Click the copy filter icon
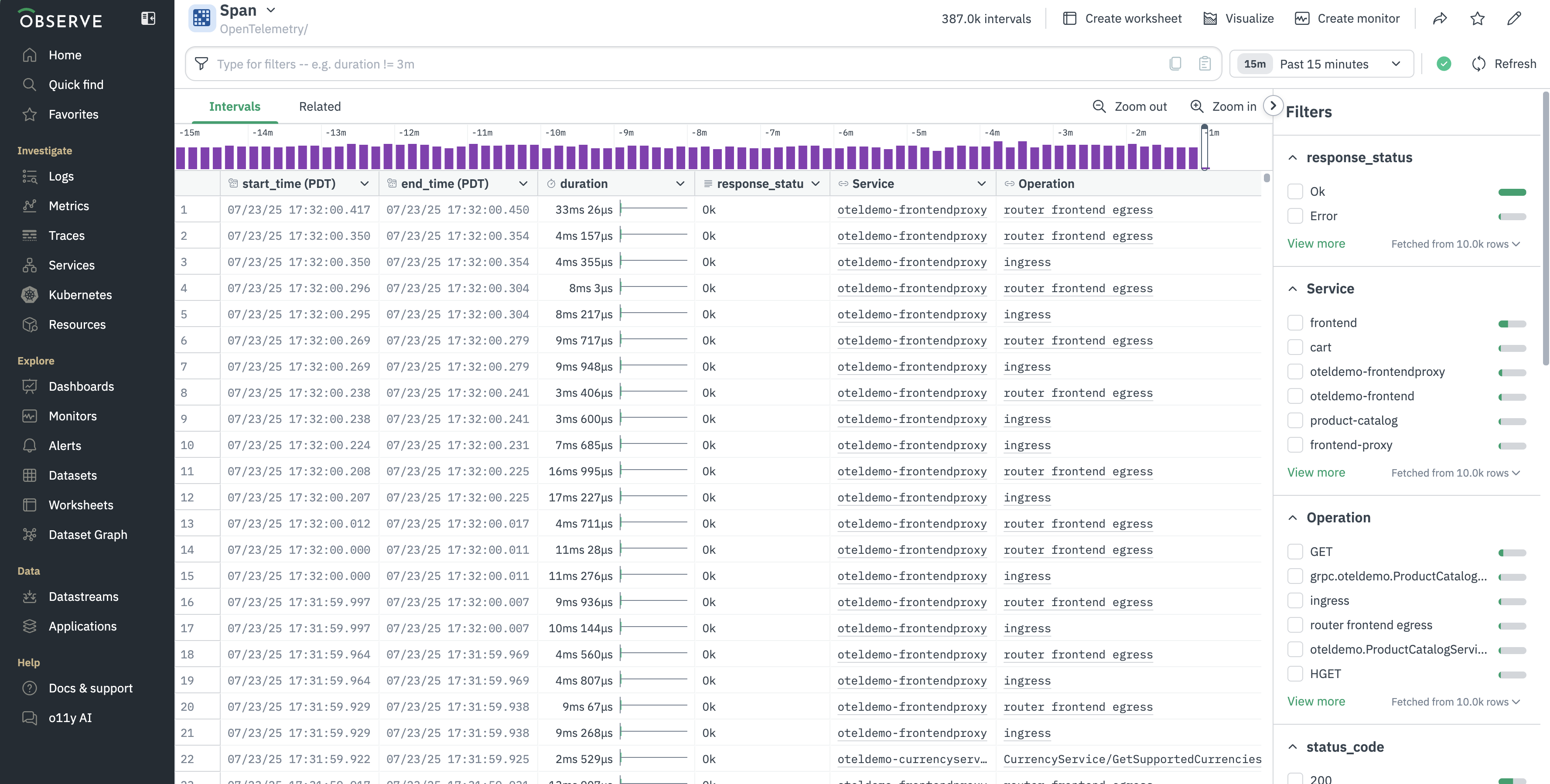1550x784 pixels. pyautogui.click(x=1175, y=64)
